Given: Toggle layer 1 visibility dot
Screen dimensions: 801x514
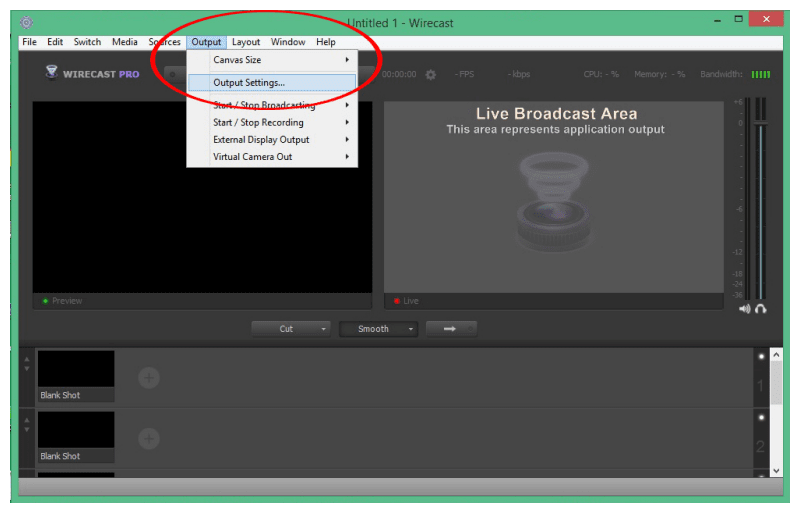Looking at the screenshot, I should click(x=761, y=357).
